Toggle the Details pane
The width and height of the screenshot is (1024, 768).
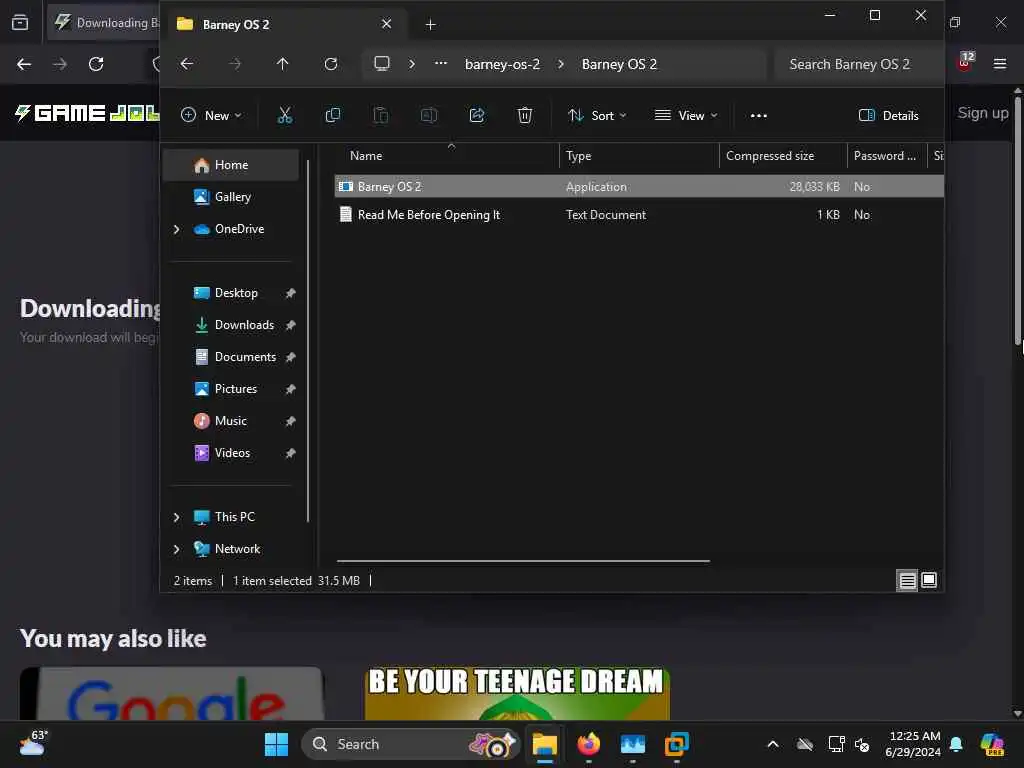point(888,116)
